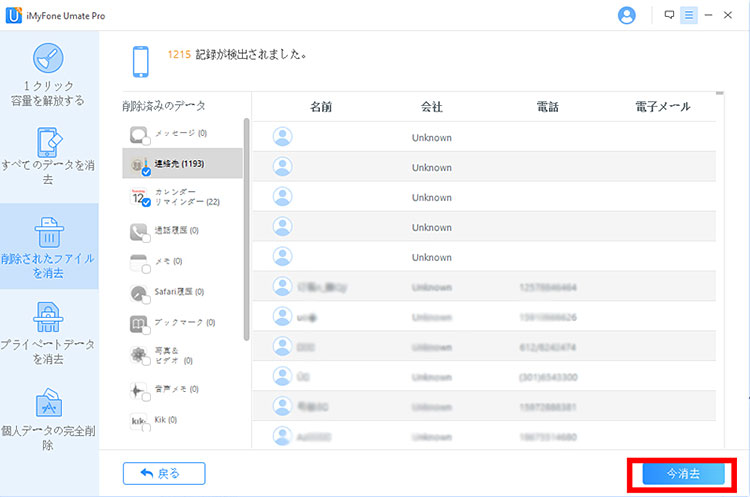Click the Kik app icon

138,421
